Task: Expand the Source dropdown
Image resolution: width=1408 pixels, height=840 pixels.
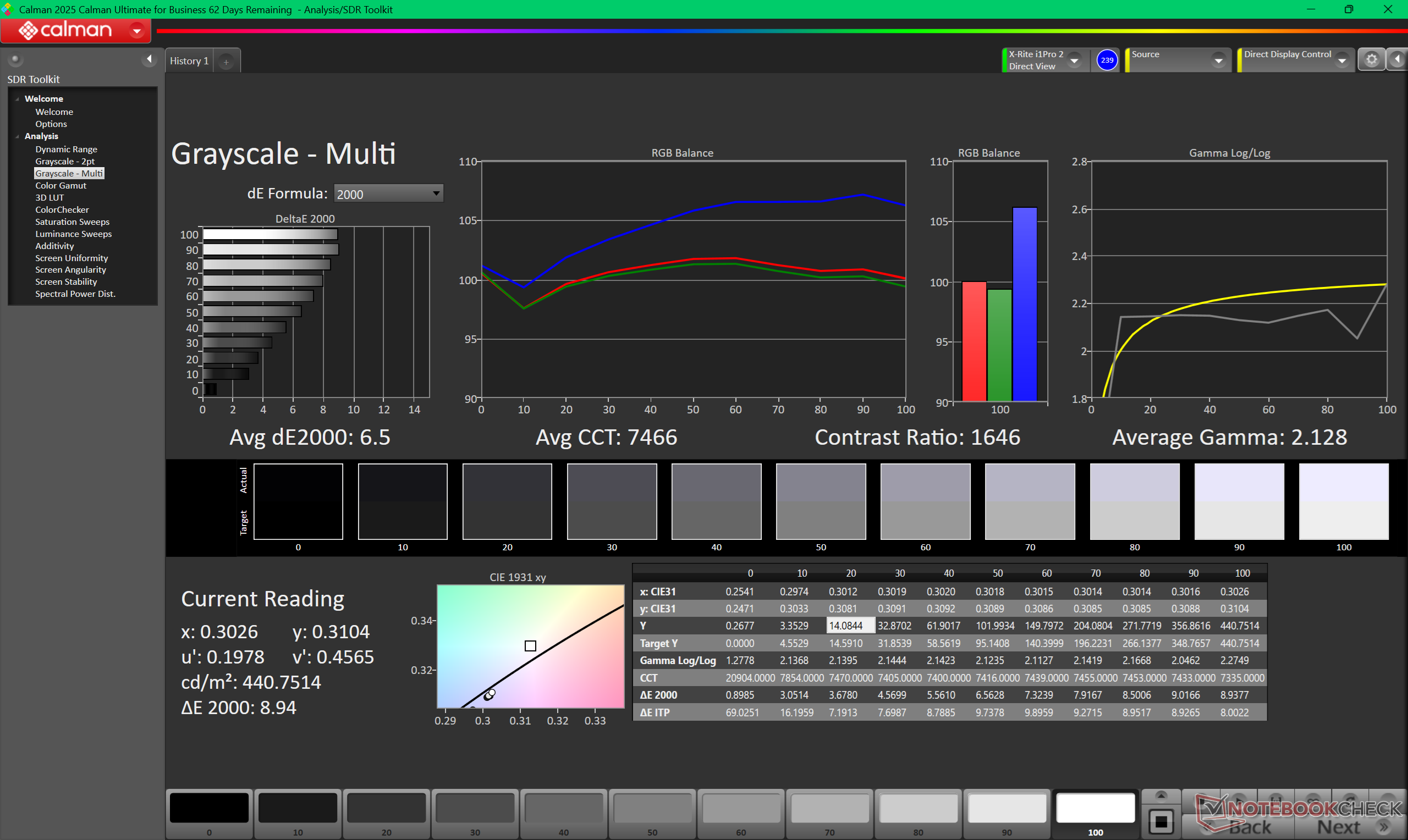Action: pos(1218,60)
